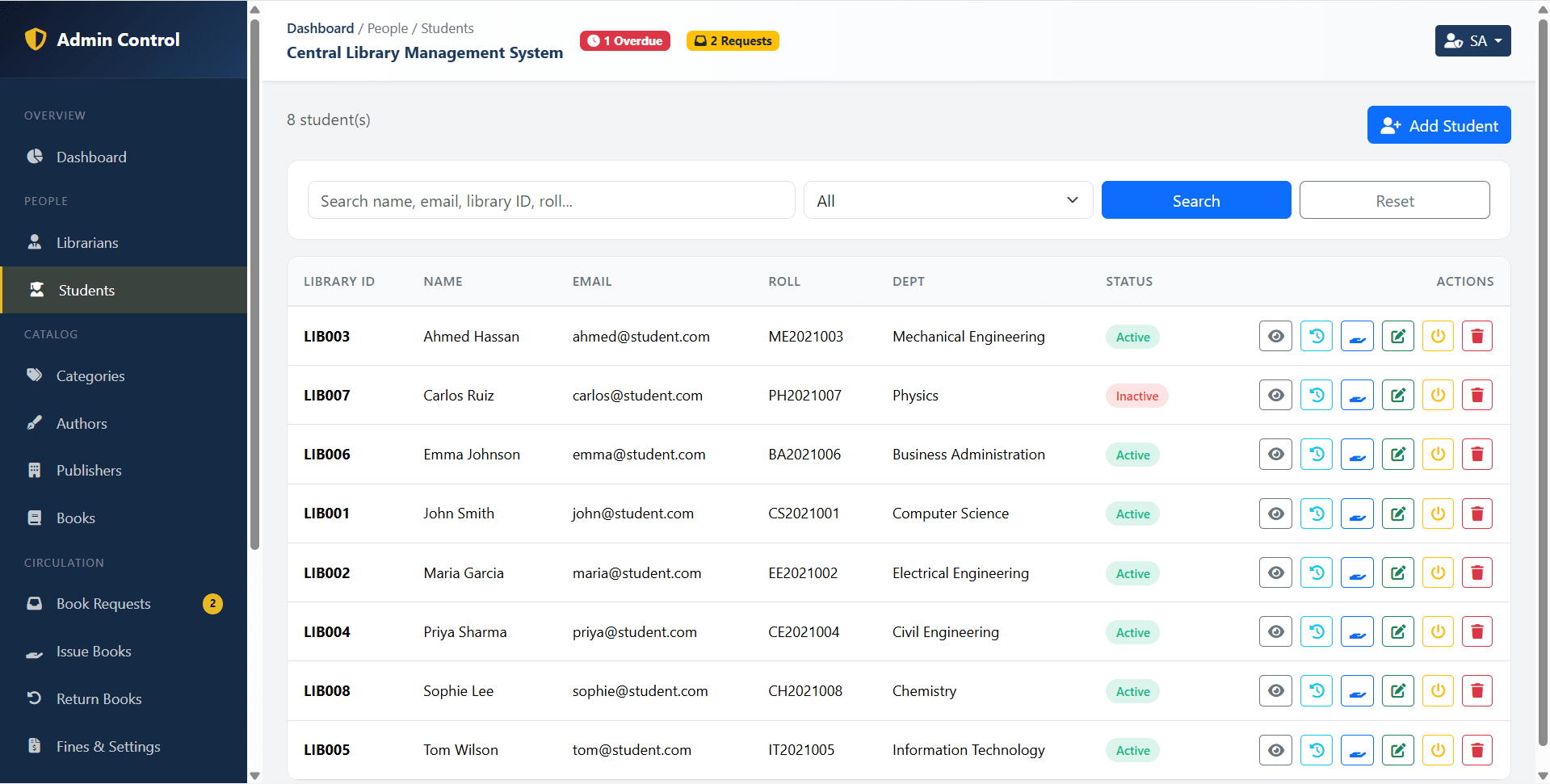
Task: Delete Sophie Lee's record
Action: 1477,690
